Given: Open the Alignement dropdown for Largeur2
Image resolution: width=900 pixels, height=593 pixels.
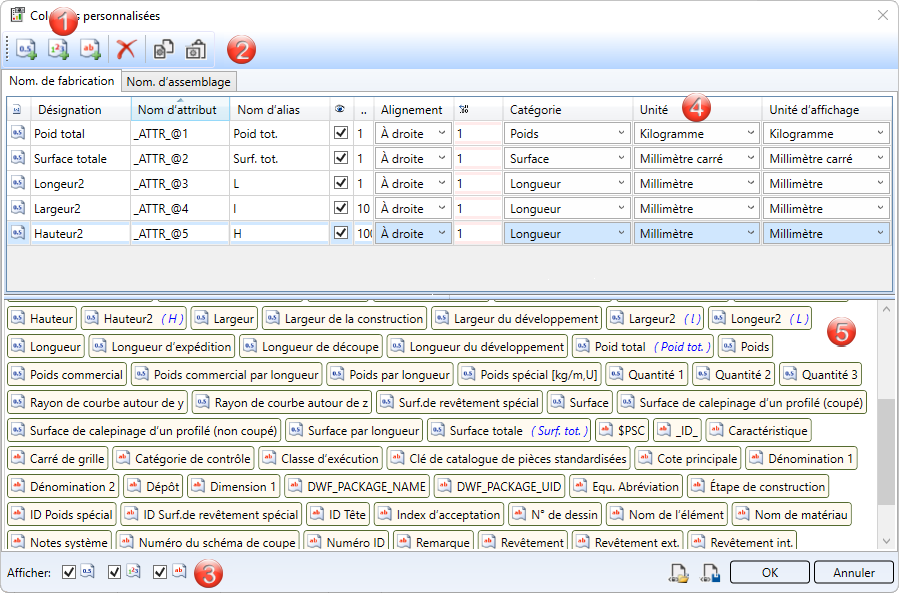Looking at the screenshot, I should pyautogui.click(x=413, y=208).
